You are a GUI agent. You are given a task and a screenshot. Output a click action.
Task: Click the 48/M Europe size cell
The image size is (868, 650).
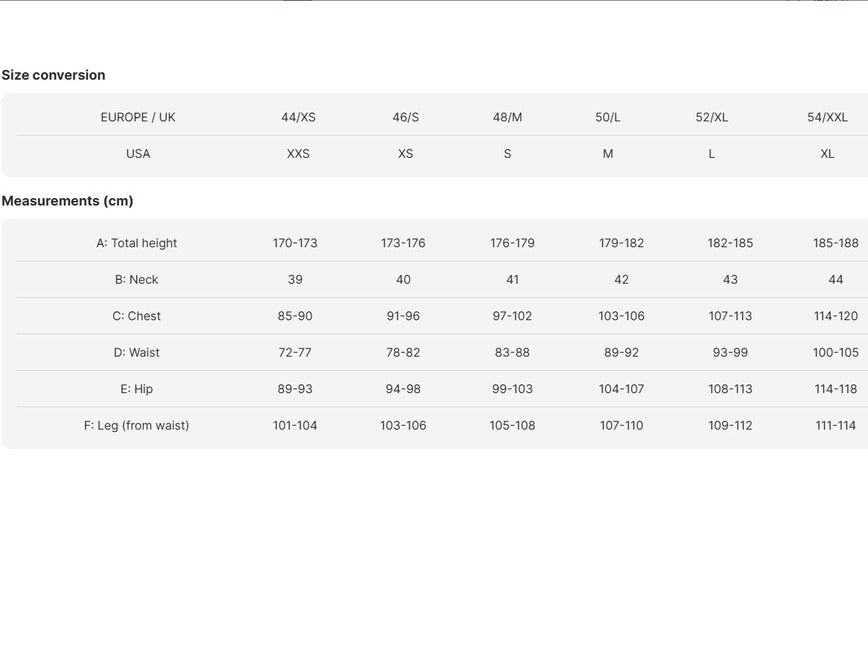pyautogui.click(x=508, y=117)
